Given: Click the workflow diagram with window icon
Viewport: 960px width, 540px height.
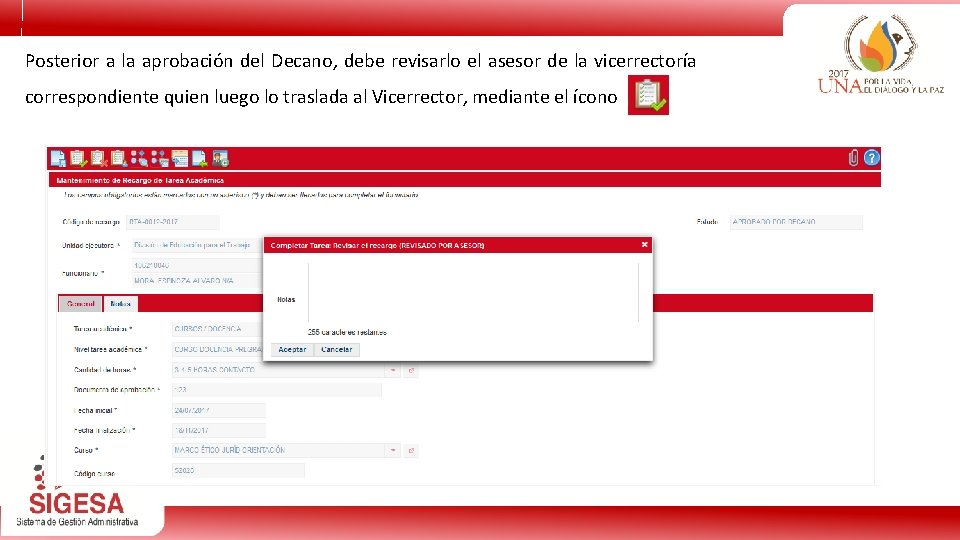Looking at the screenshot, I should [x=160, y=159].
